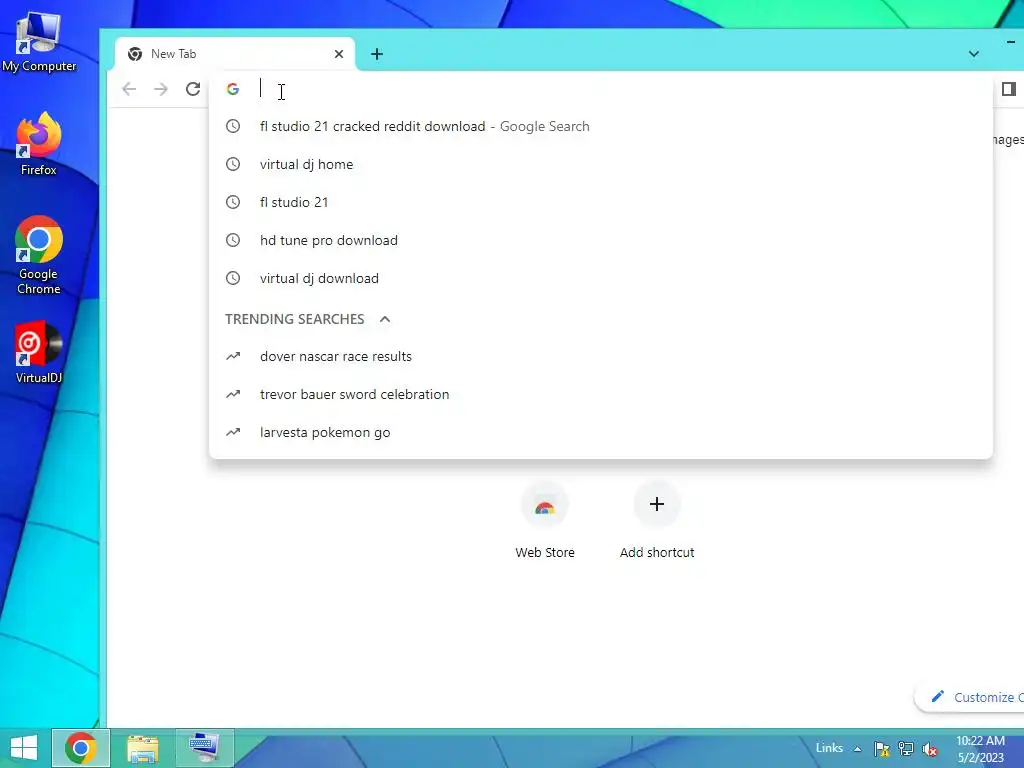Select trending 'trevor bauer sword celebration'
The width and height of the screenshot is (1024, 768).
click(601, 394)
